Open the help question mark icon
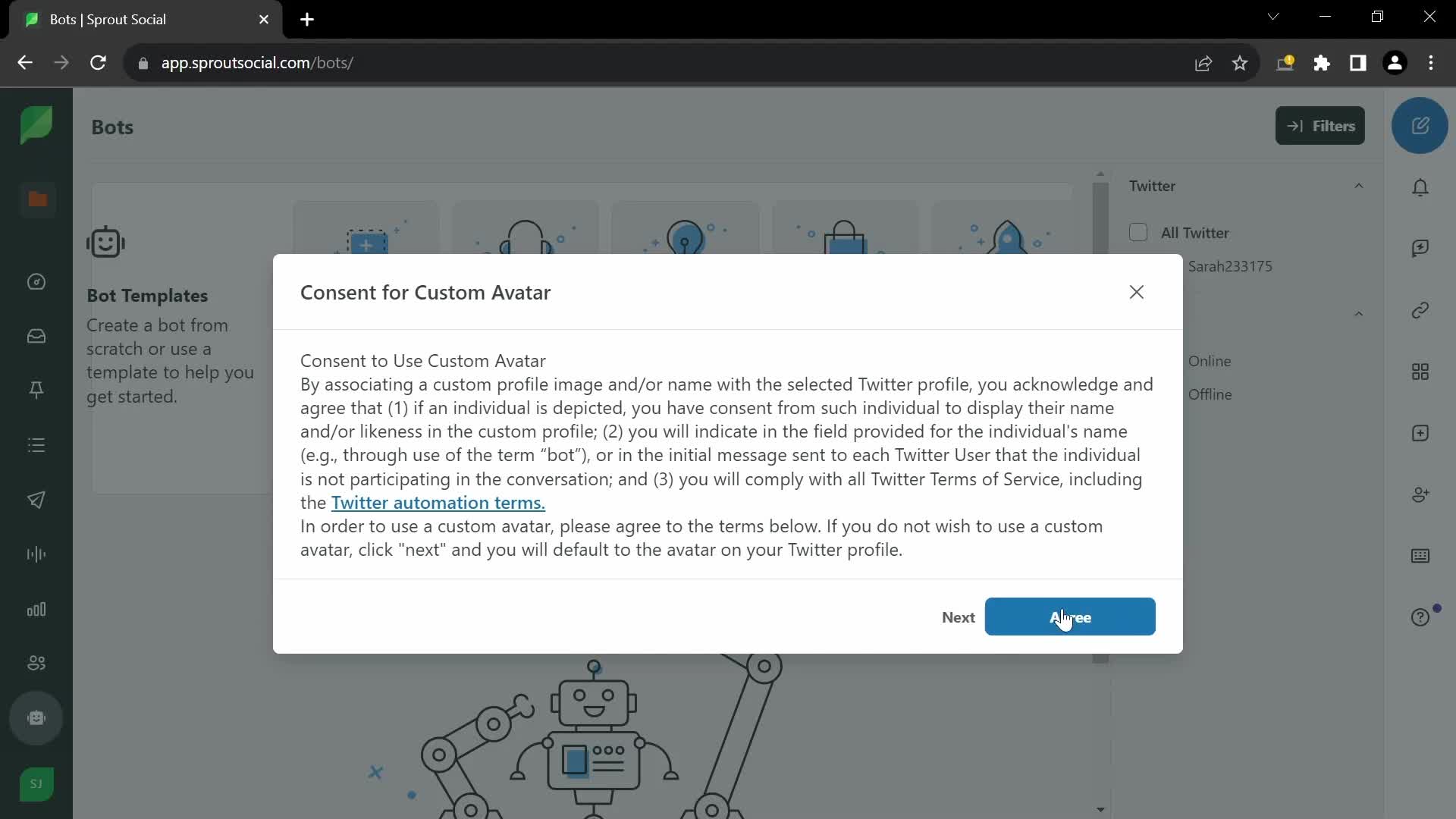 click(x=1420, y=617)
